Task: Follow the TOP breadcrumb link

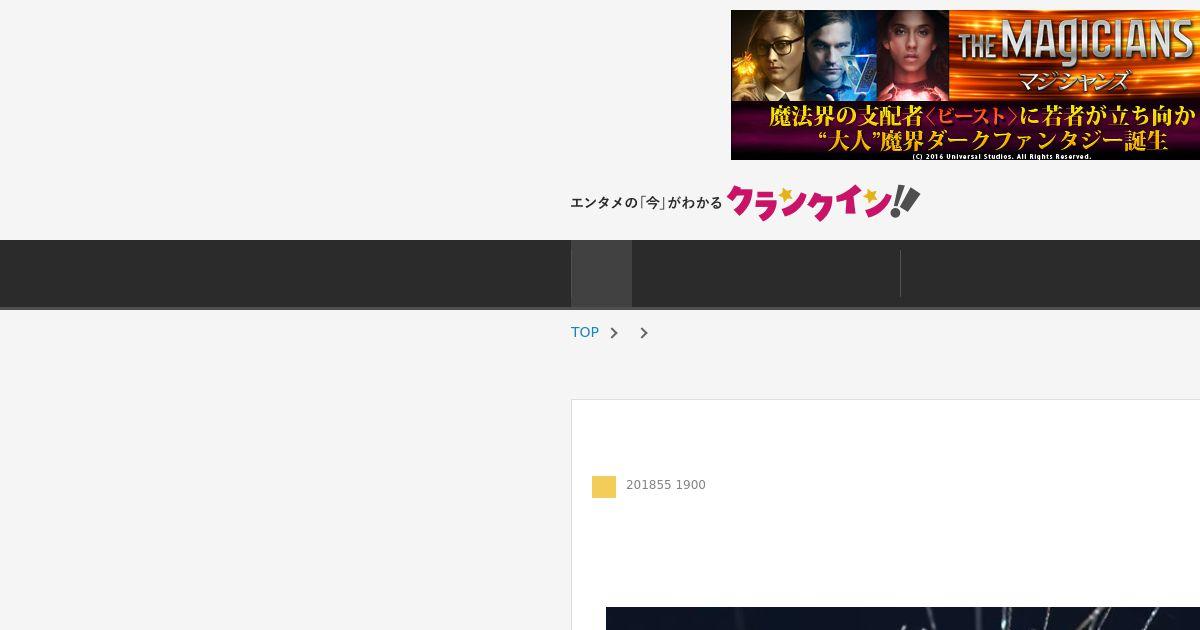Action: tap(585, 332)
